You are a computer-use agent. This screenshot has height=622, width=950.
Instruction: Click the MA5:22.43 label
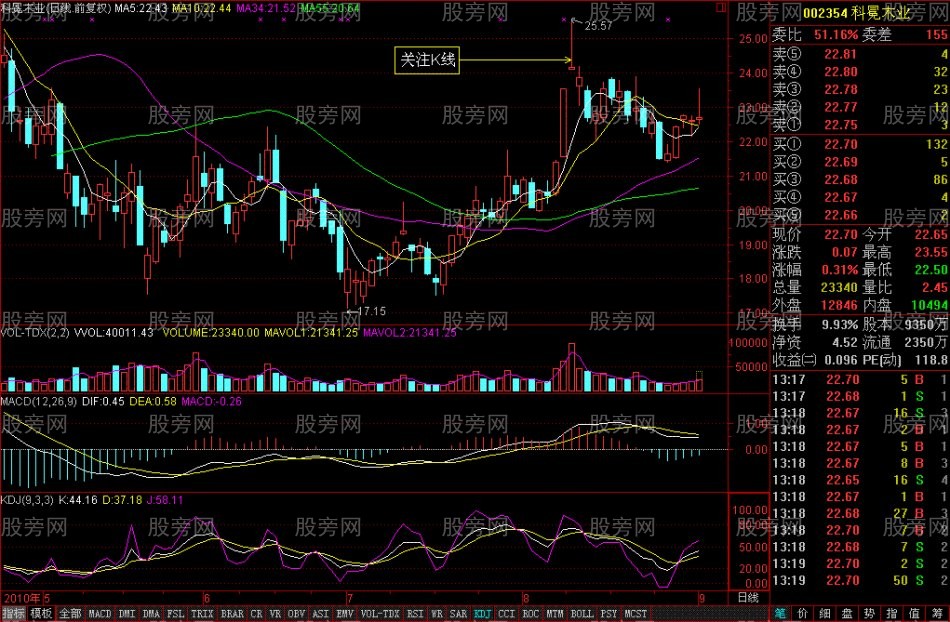(141, 8)
